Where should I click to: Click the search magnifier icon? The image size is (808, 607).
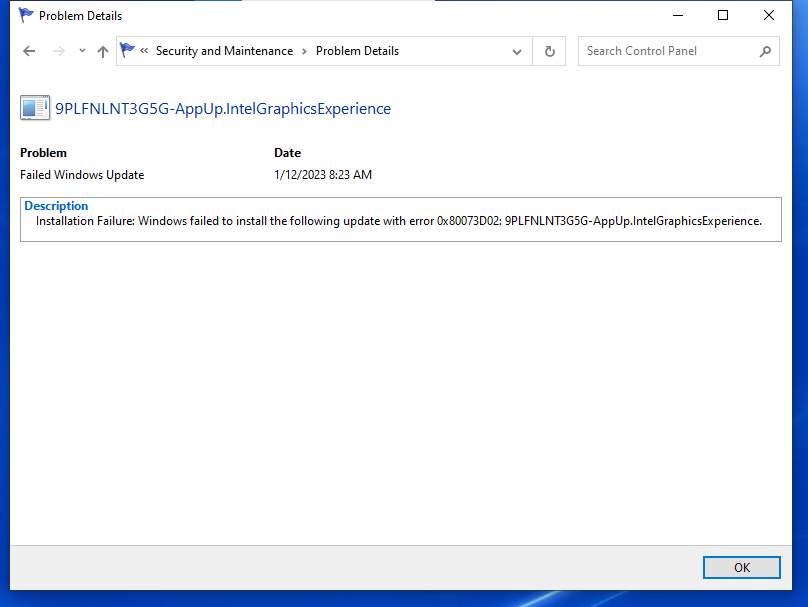(765, 51)
